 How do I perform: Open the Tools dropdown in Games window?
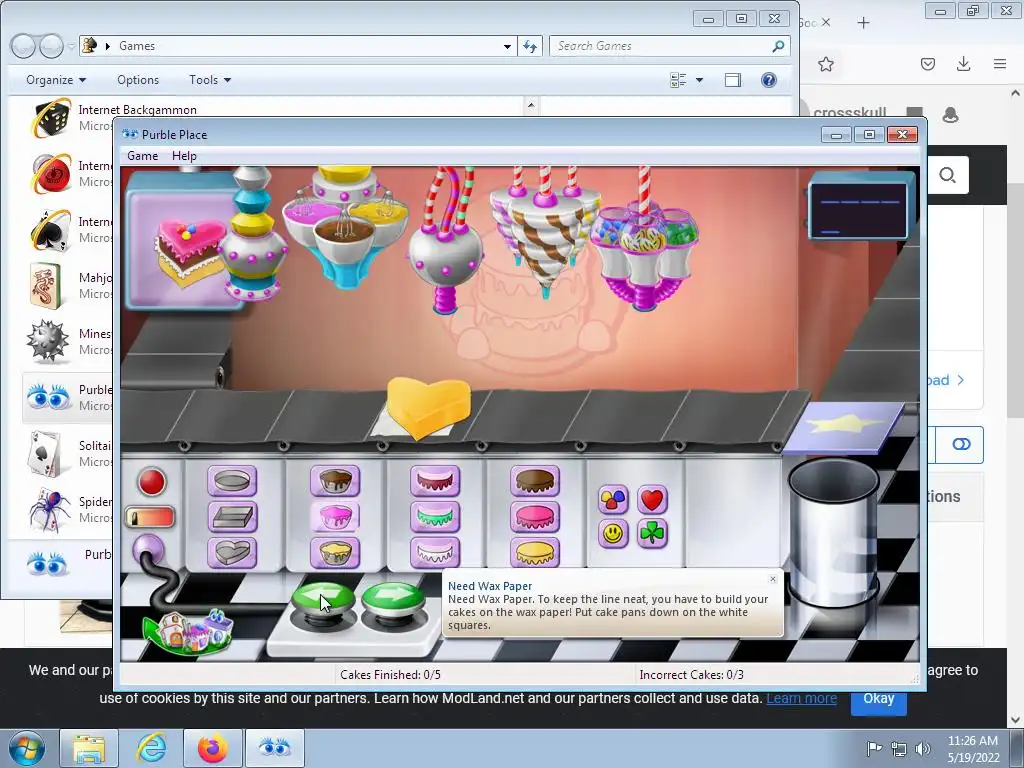click(210, 80)
